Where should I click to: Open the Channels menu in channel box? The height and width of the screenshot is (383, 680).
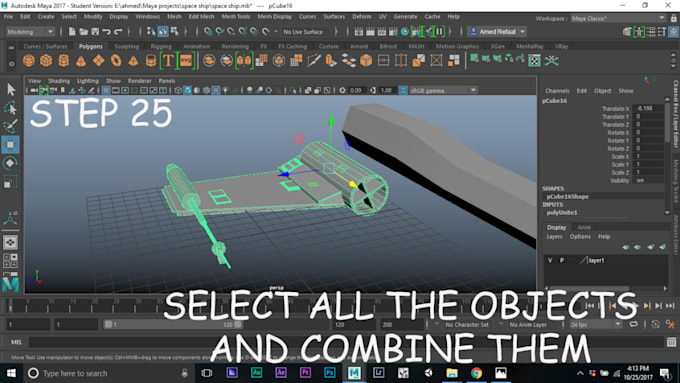pos(557,91)
